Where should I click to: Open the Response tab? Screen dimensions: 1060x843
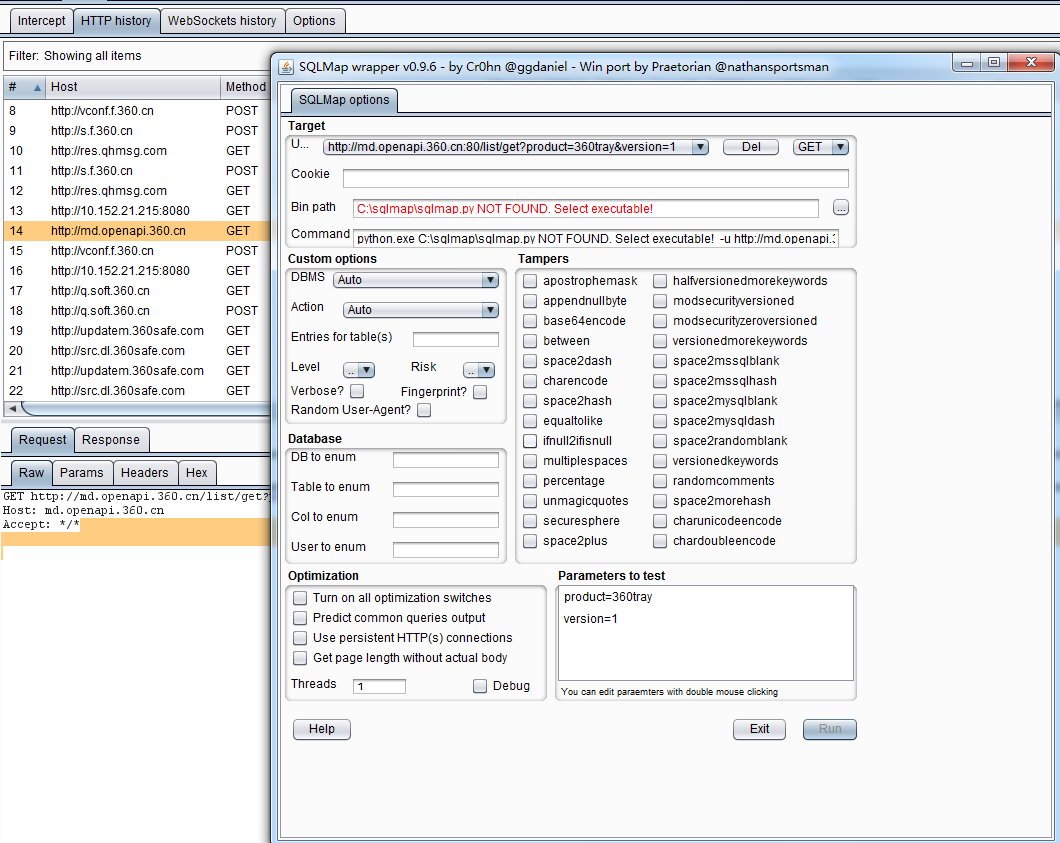point(111,440)
